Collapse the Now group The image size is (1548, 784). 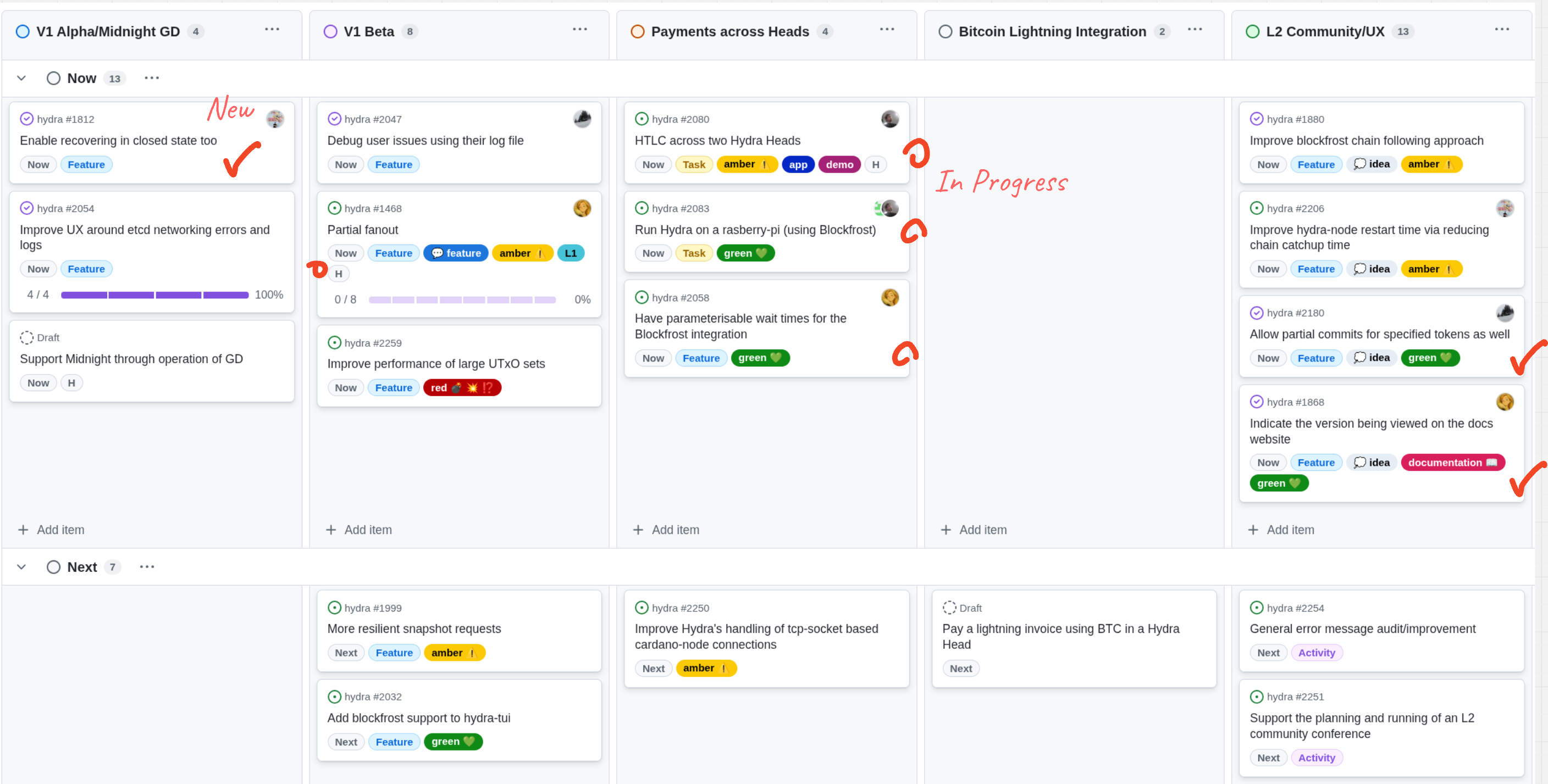(21, 78)
